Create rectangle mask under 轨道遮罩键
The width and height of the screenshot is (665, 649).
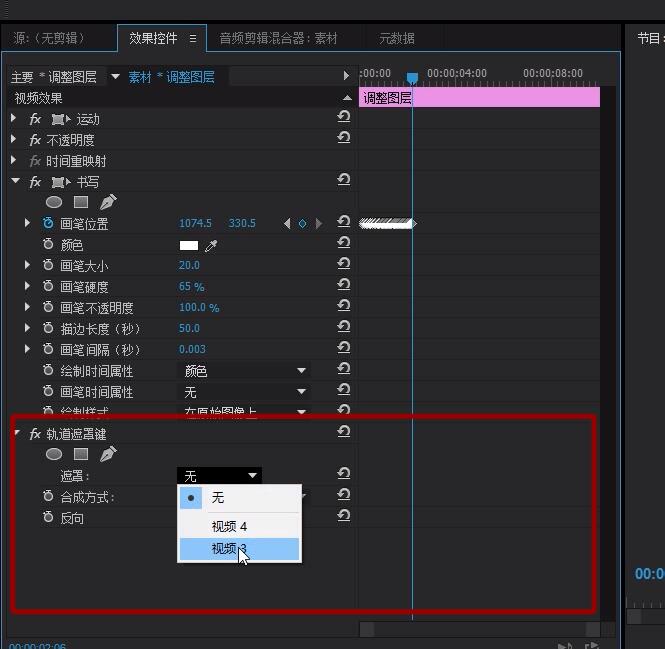tap(81, 454)
